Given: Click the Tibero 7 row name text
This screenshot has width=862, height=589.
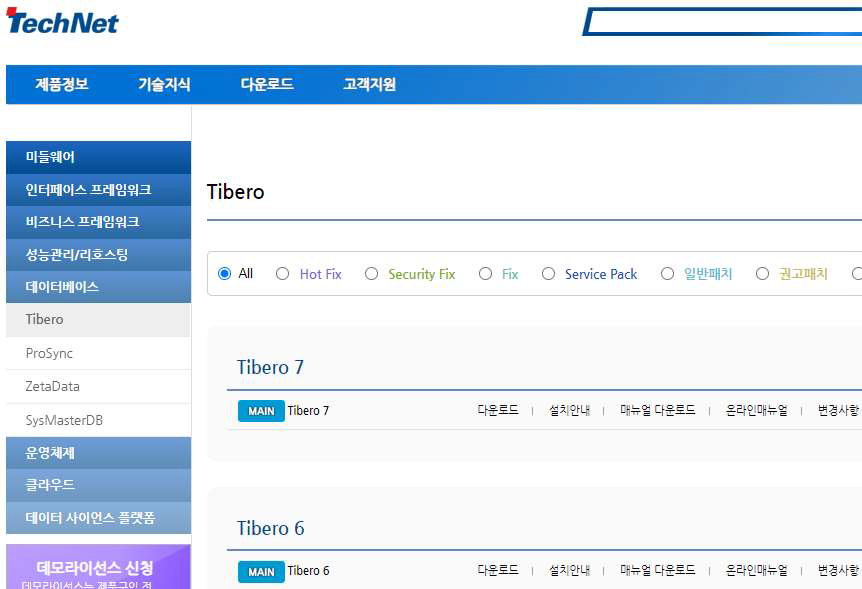Looking at the screenshot, I should [x=308, y=411].
